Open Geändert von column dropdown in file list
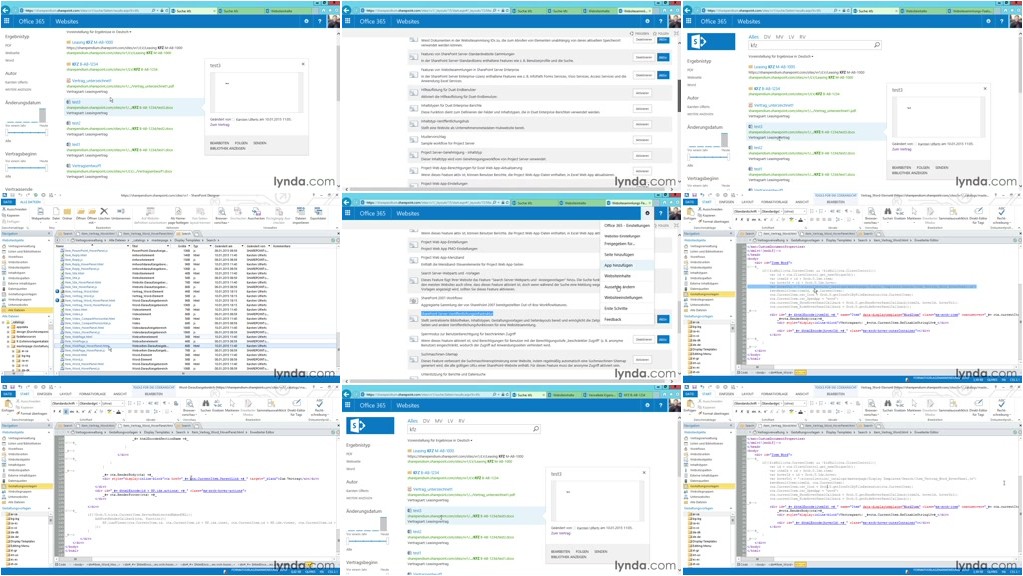The width and height of the screenshot is (1023, 576). [x=269, y=246]
